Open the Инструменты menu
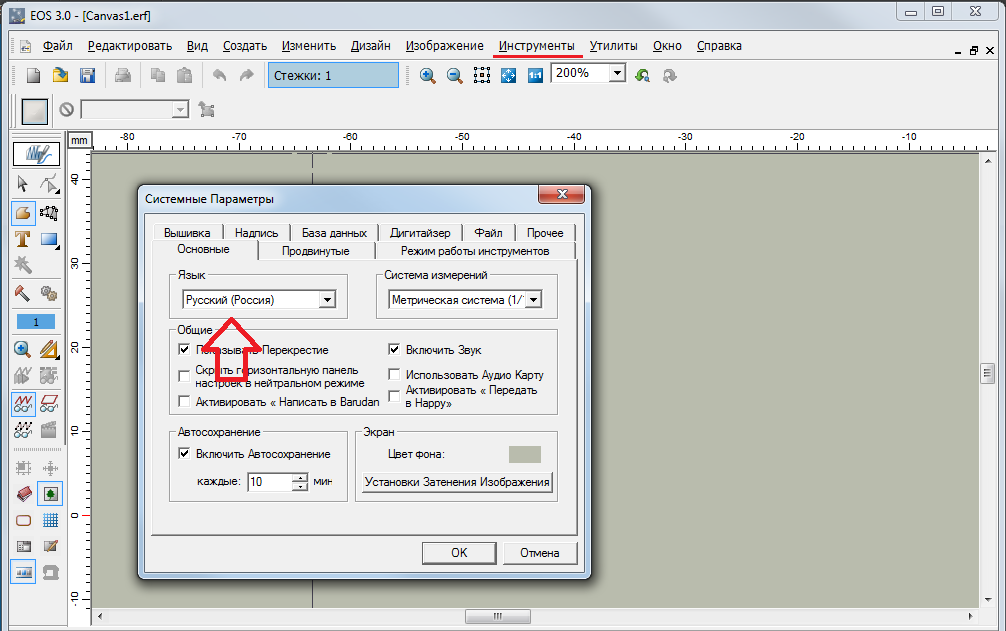 click(x=537, y=46)
